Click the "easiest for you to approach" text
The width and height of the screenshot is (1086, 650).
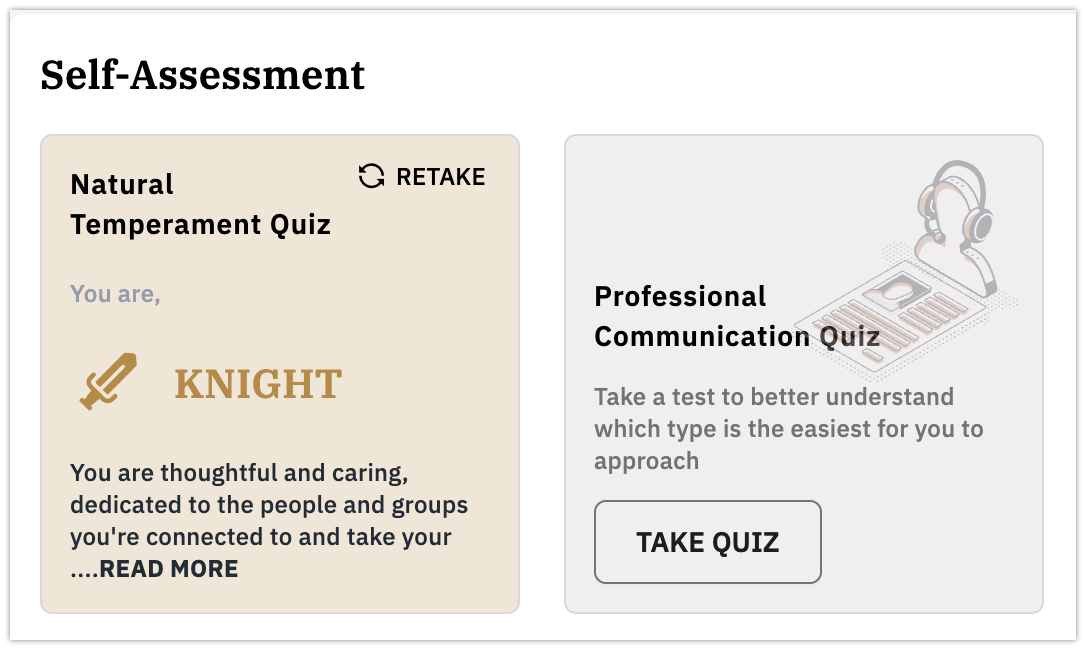coord(789,445)
